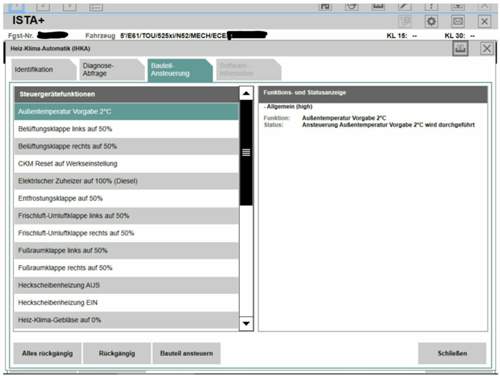The height and width of the screenshot is (376, 500).
Task: Choose Heckscheibenheizung EIN in list
Action: [x=126, y=303]
